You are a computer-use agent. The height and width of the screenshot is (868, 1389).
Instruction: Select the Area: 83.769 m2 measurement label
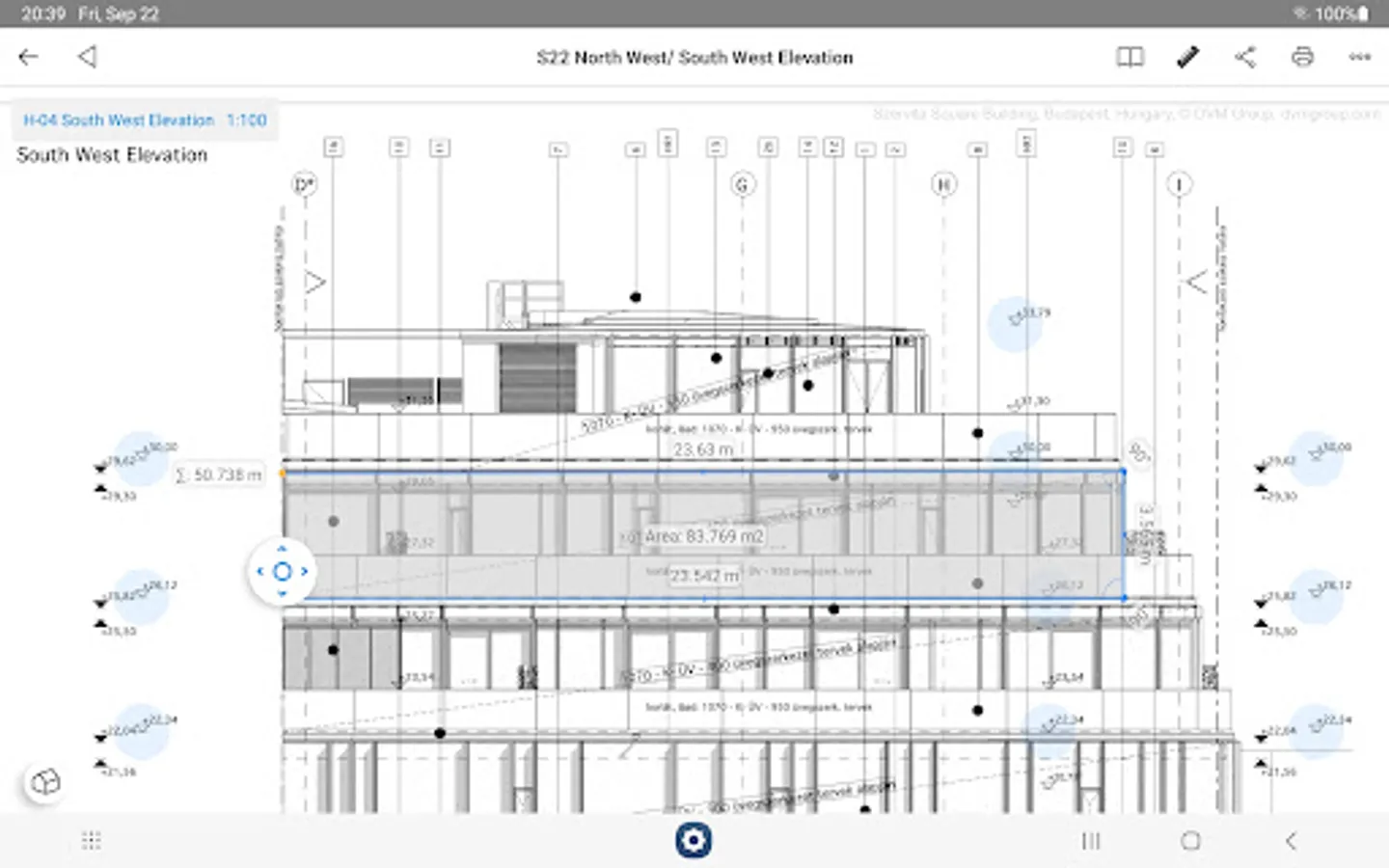click(x=704, y=536)
